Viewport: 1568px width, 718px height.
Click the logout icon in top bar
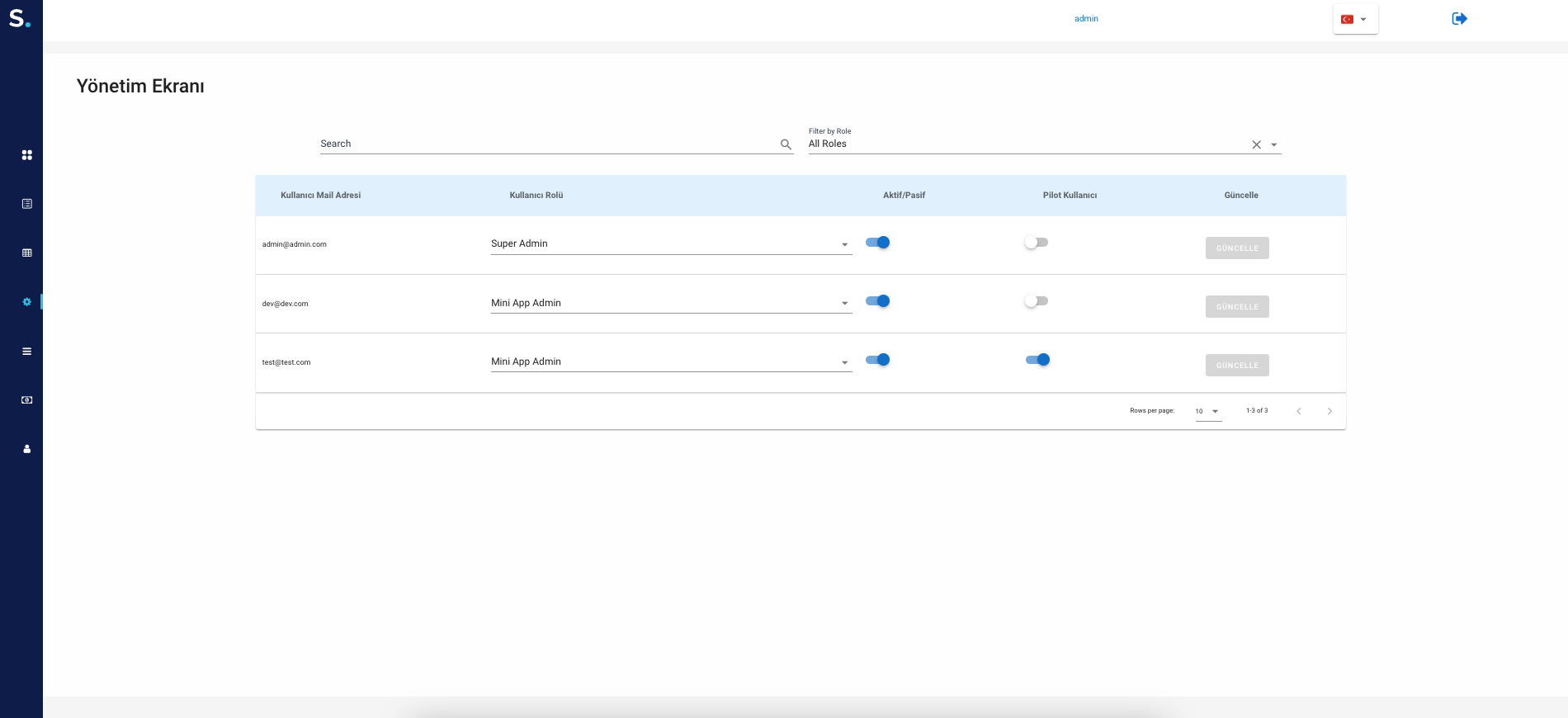(1459, 19)
